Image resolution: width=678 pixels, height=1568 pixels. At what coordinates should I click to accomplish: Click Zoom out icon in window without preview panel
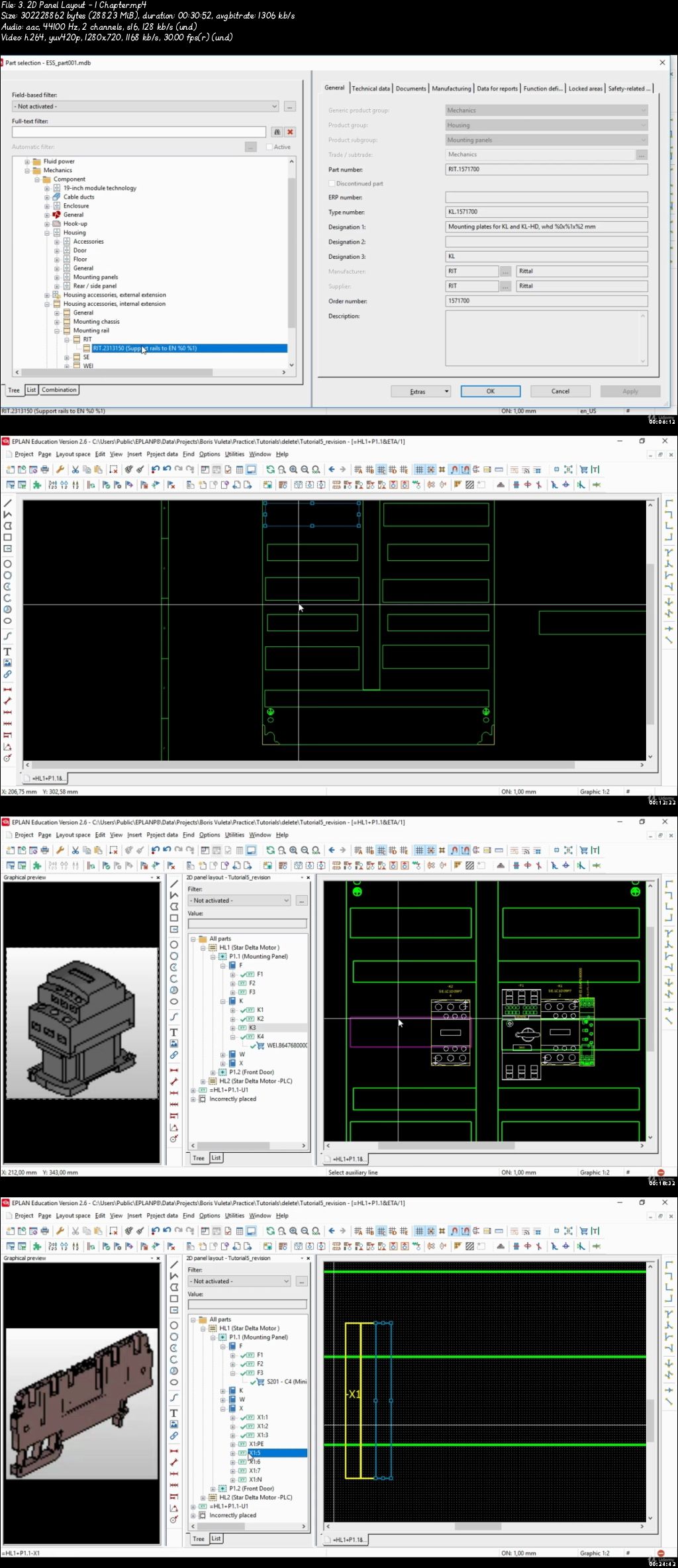coord(305,469)
